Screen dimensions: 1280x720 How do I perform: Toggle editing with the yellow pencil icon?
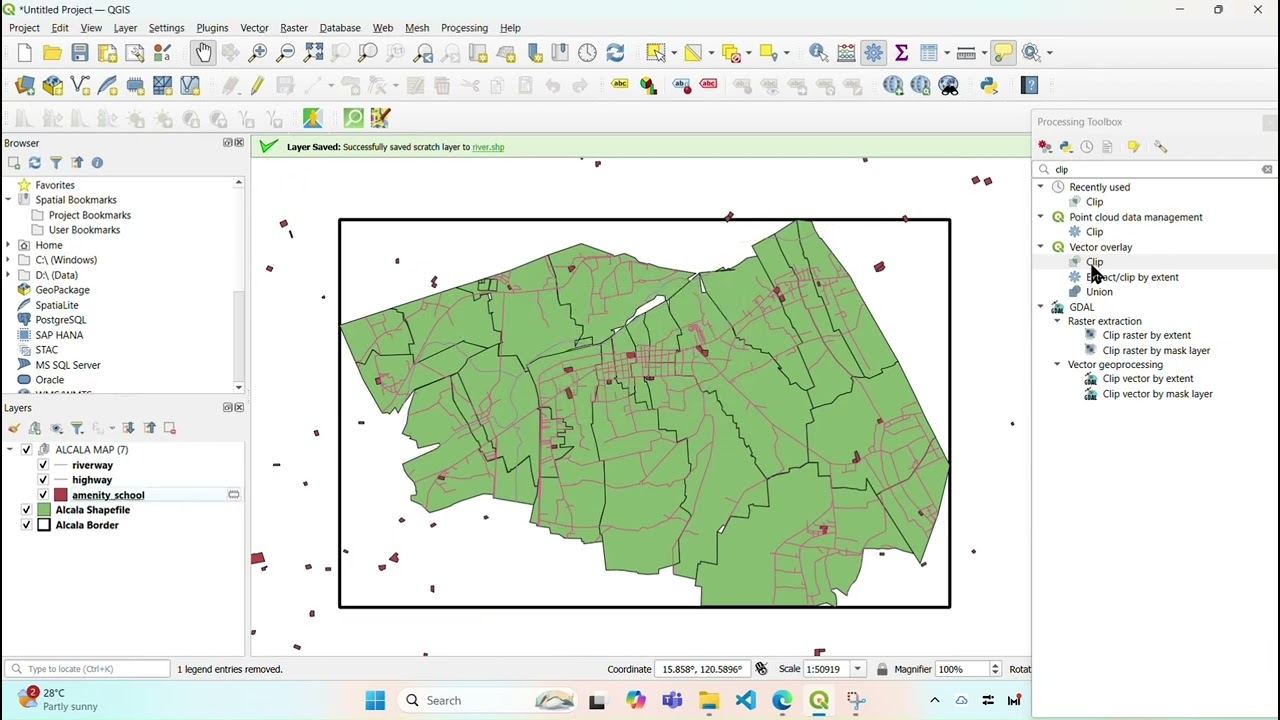pyautogui.click(x=257, y=86)
